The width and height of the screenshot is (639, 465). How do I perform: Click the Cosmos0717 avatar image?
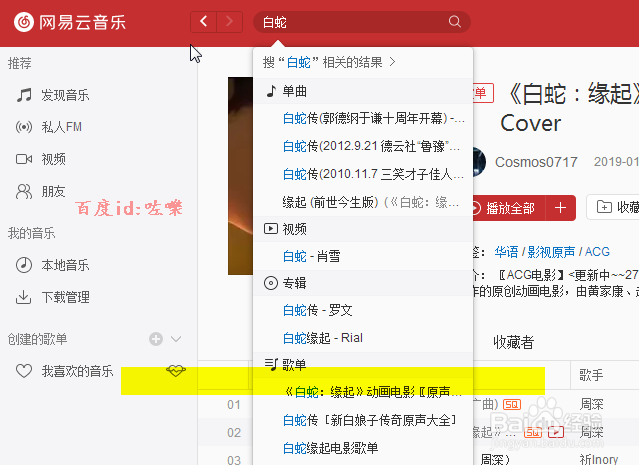point(479,162)
